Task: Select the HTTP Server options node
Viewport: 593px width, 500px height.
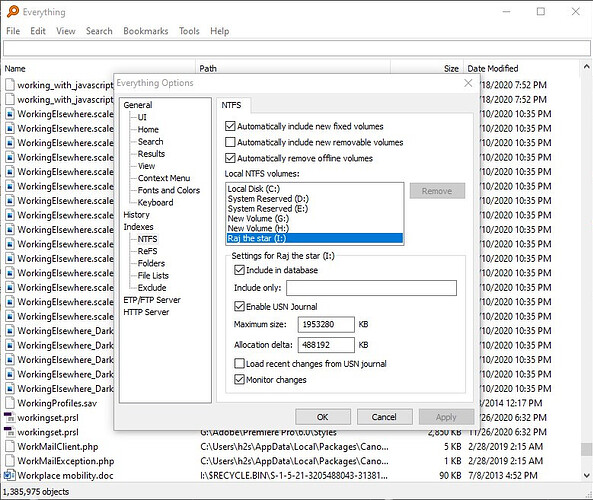Action: coord(146,312)
